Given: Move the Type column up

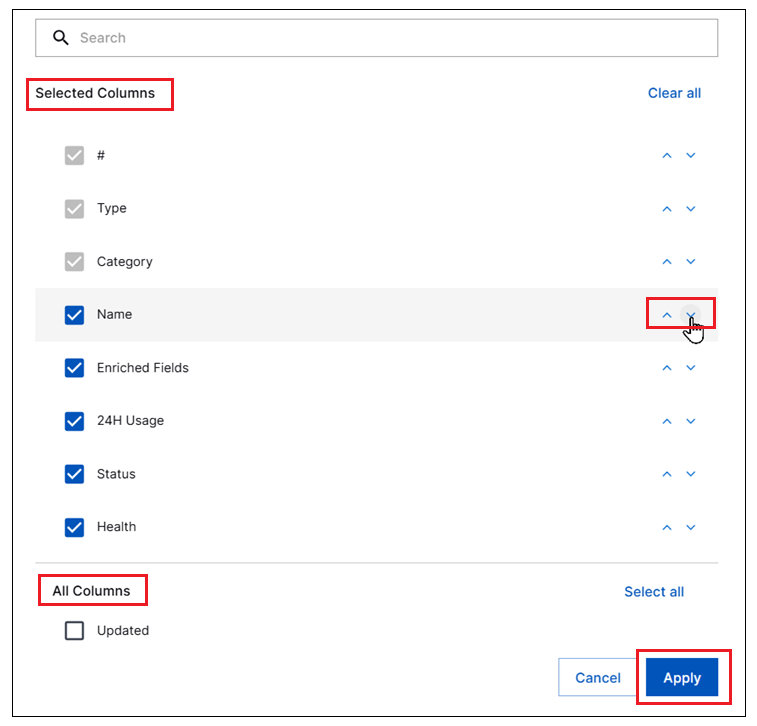Looking at the screenshot, I should coord(667,209).
